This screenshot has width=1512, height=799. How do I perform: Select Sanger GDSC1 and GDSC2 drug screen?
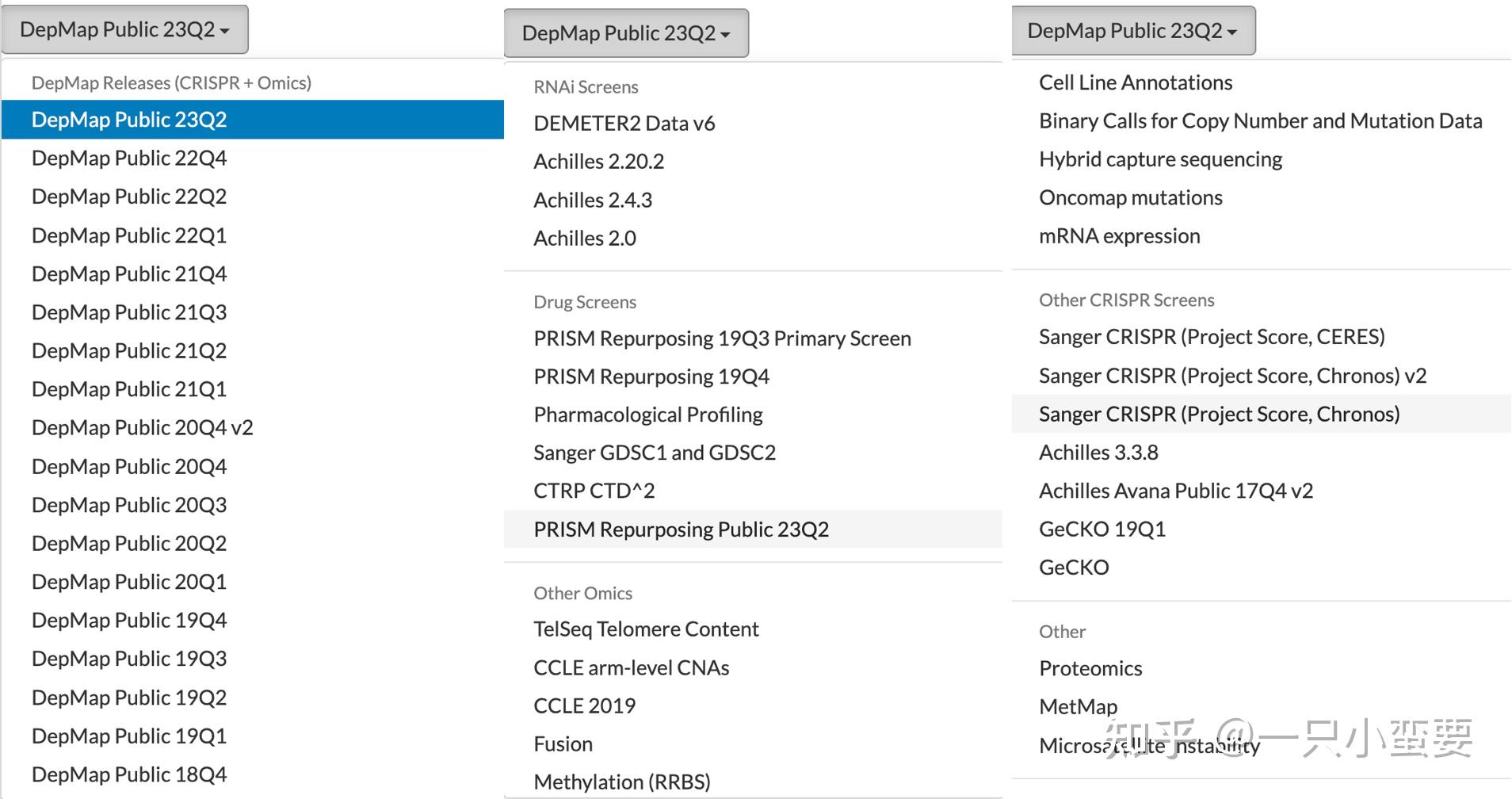click(x=655, y=453)
